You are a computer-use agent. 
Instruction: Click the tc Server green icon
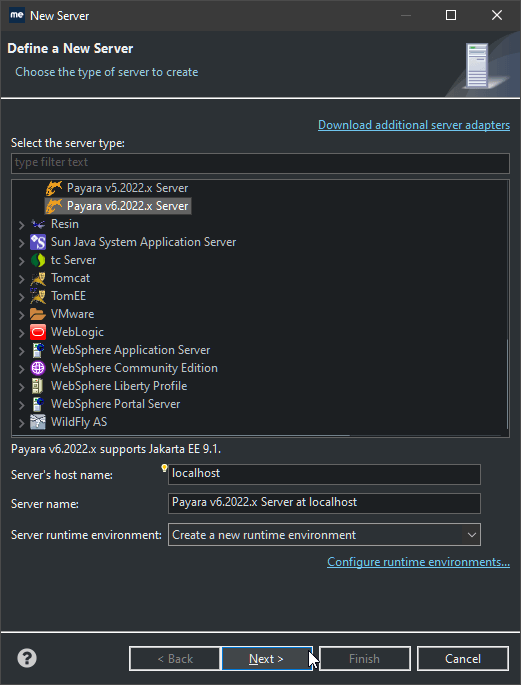pyautogui.click(x=38, y=260)
